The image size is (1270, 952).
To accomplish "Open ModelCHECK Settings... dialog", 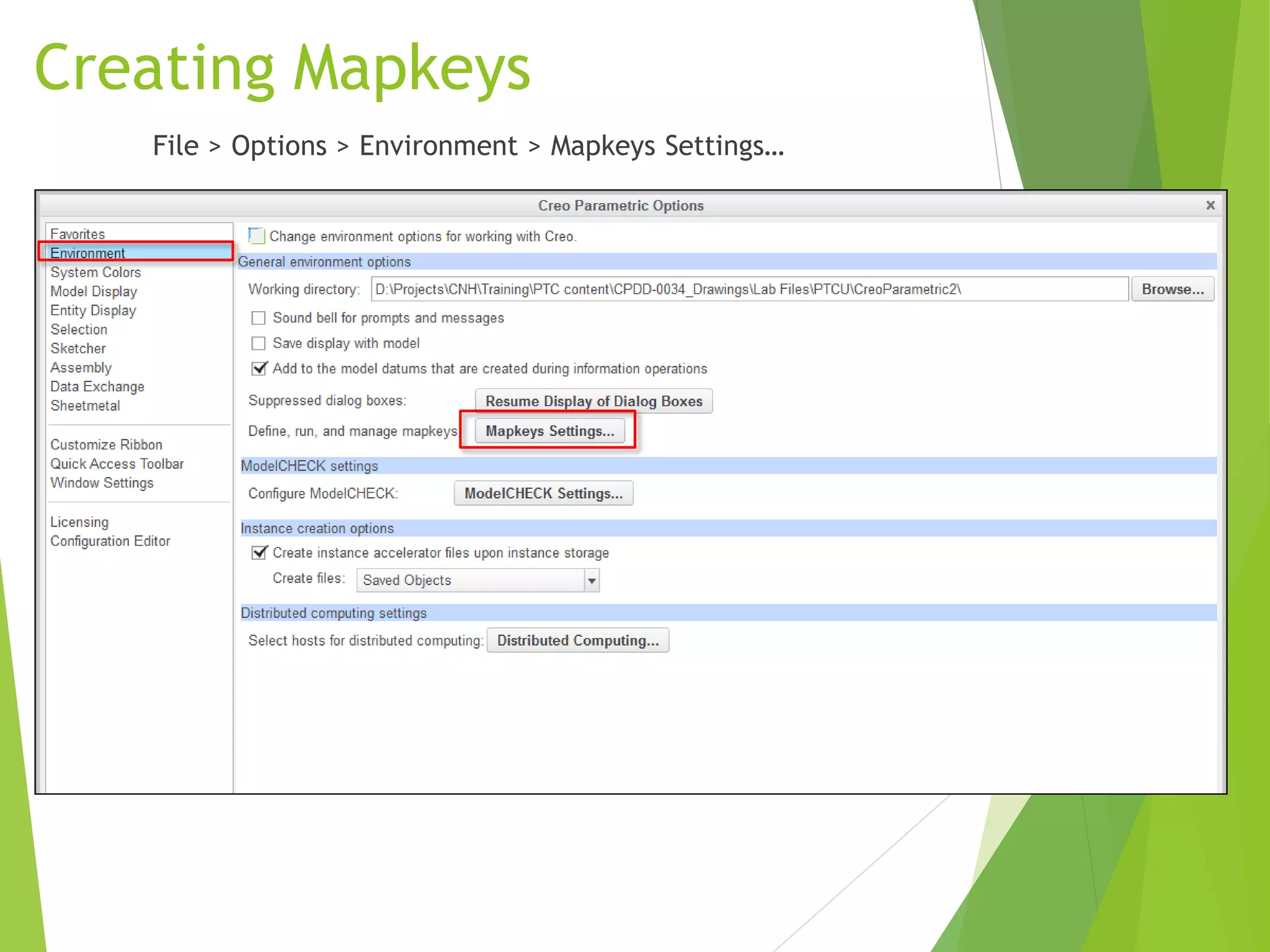I will (x=543, y=493).
